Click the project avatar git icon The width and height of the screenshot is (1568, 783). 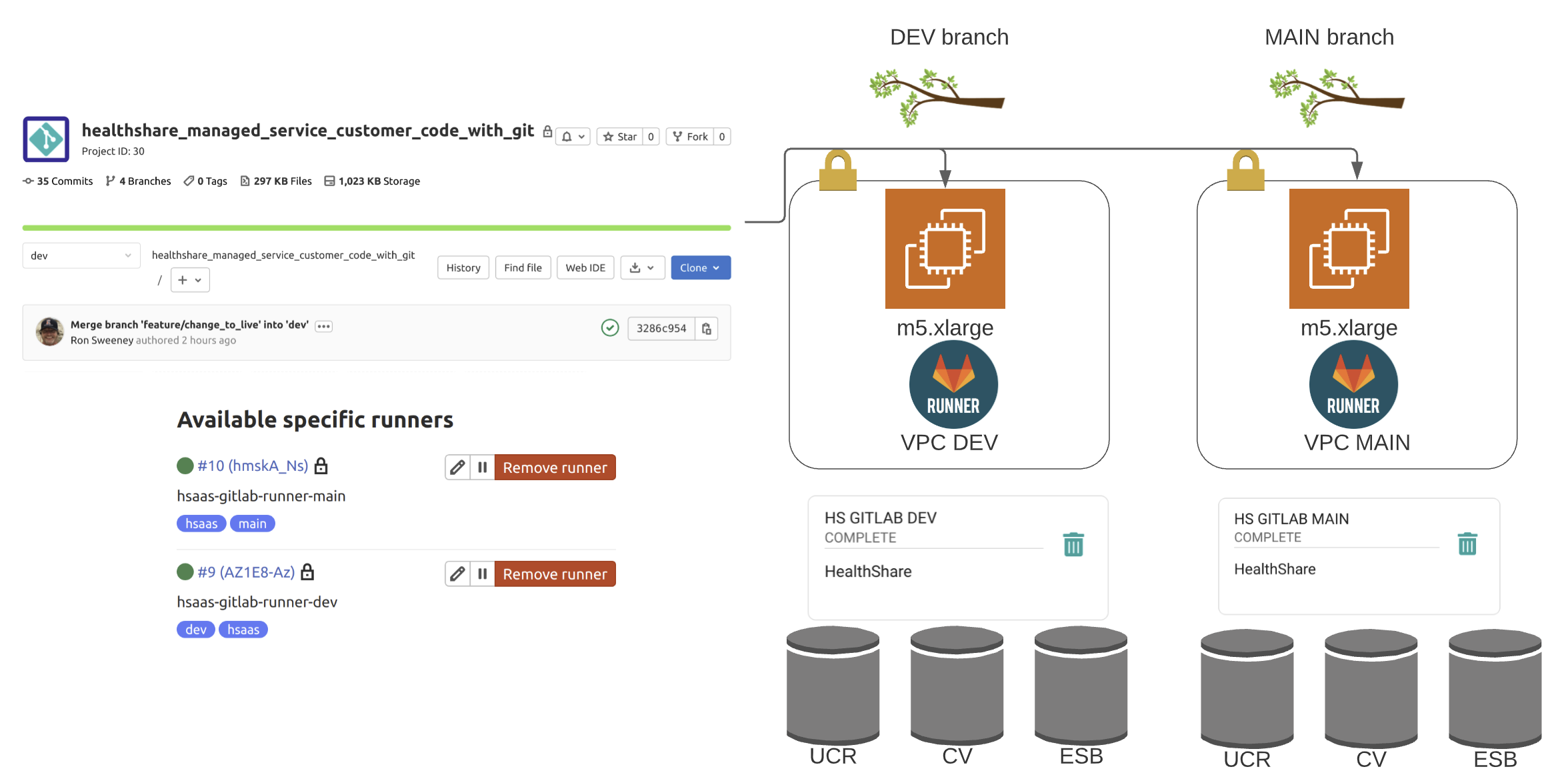[x=46, y=139]
